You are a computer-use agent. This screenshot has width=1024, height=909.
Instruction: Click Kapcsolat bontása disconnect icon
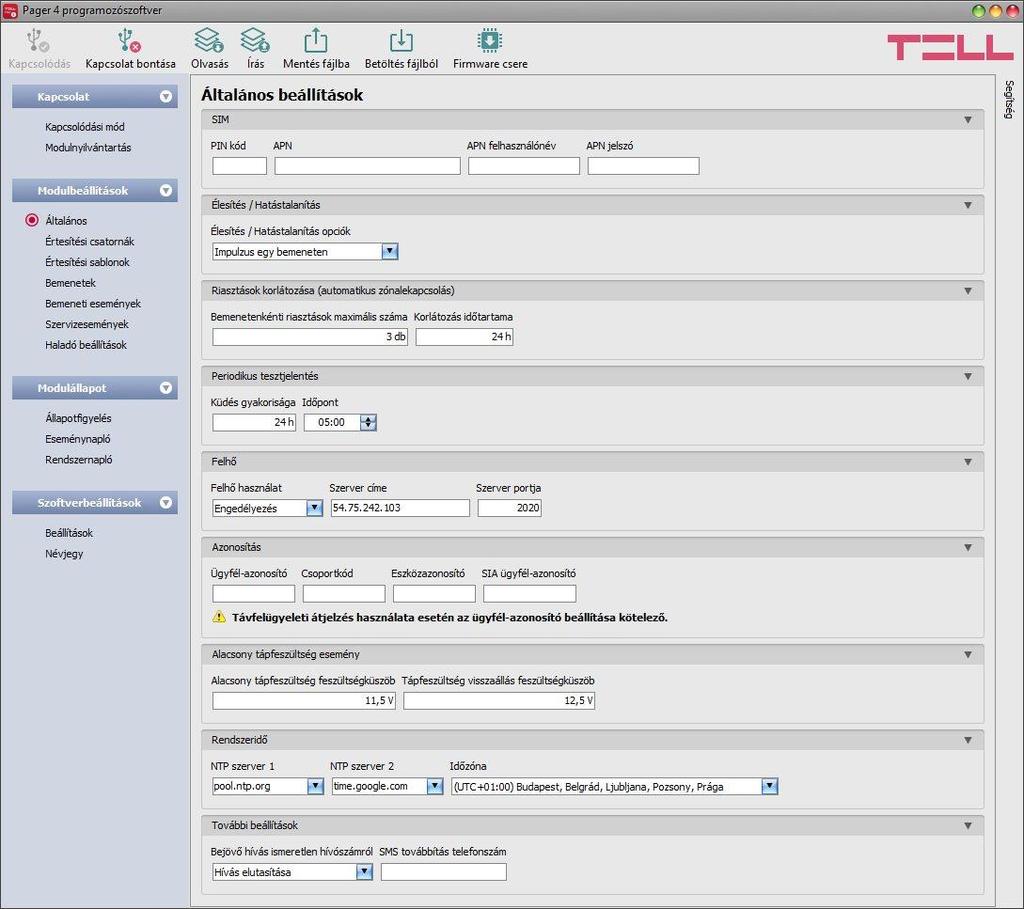pyautogui.click(x=129, y=40)
